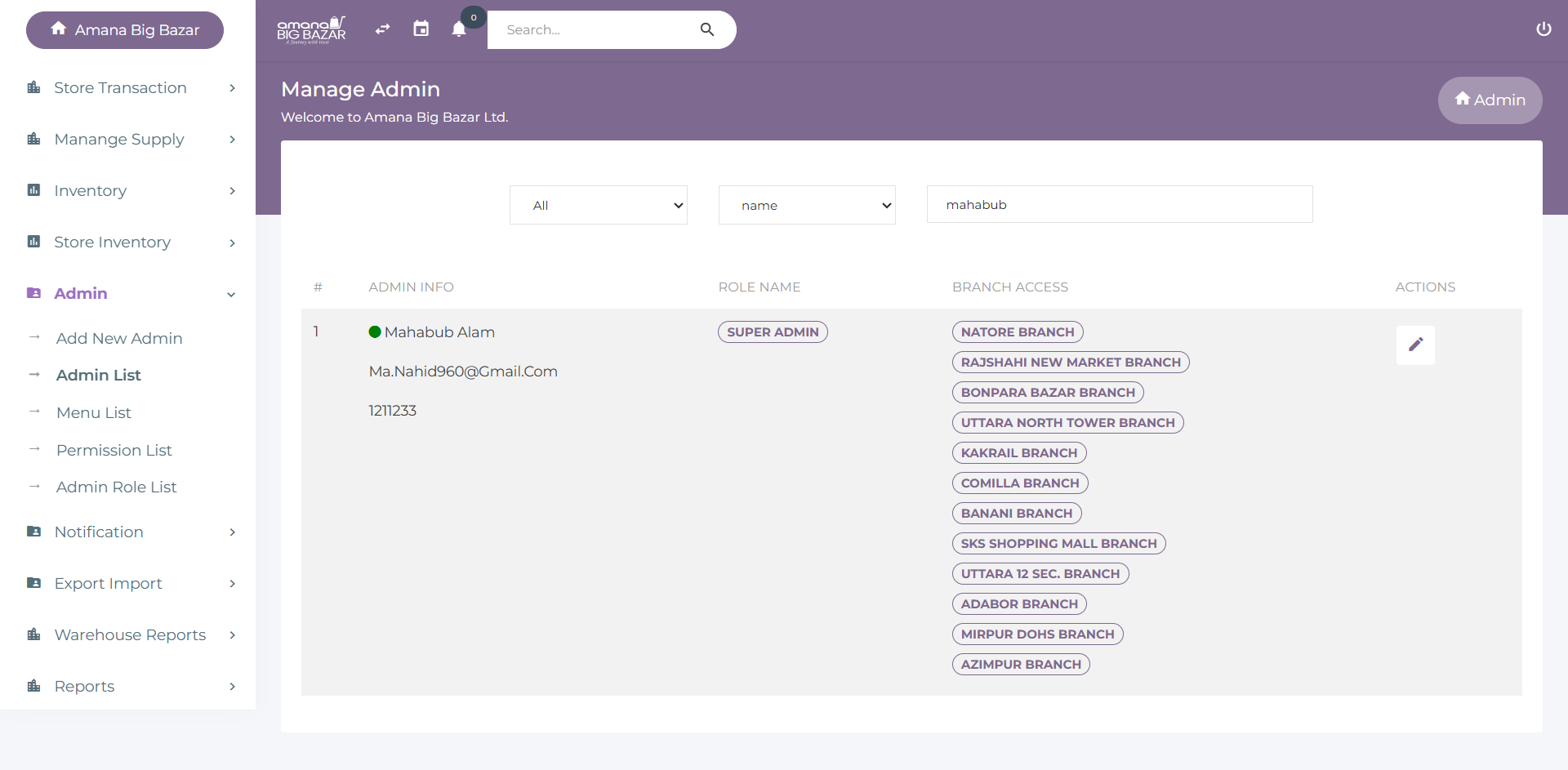The width and height of the screenshot is (1568, 770).
Task: Click the KAKRAIL BRANCH badge
Action: point(1019,452)
